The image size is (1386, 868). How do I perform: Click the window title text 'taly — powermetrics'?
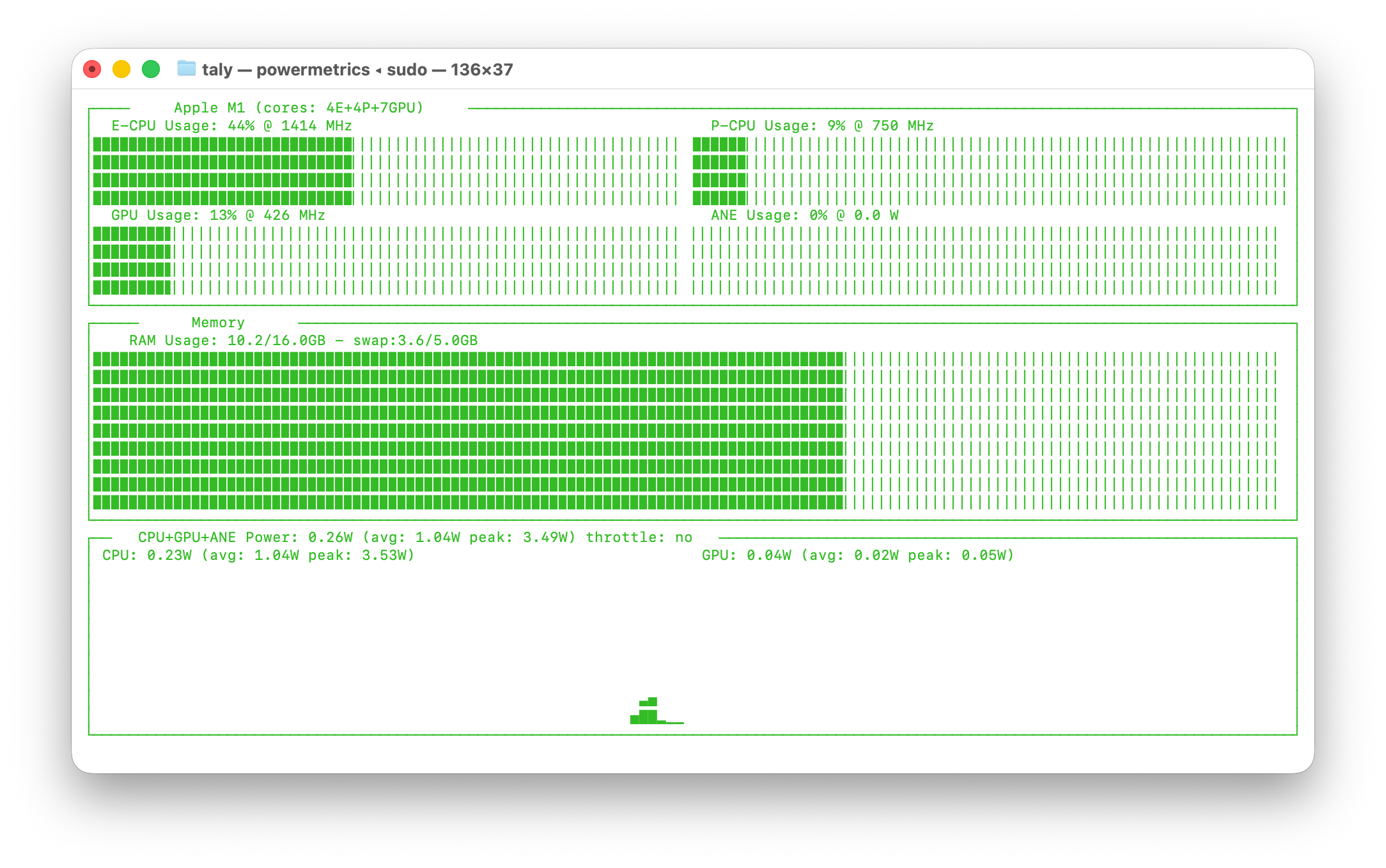click(x=286, y=70)
